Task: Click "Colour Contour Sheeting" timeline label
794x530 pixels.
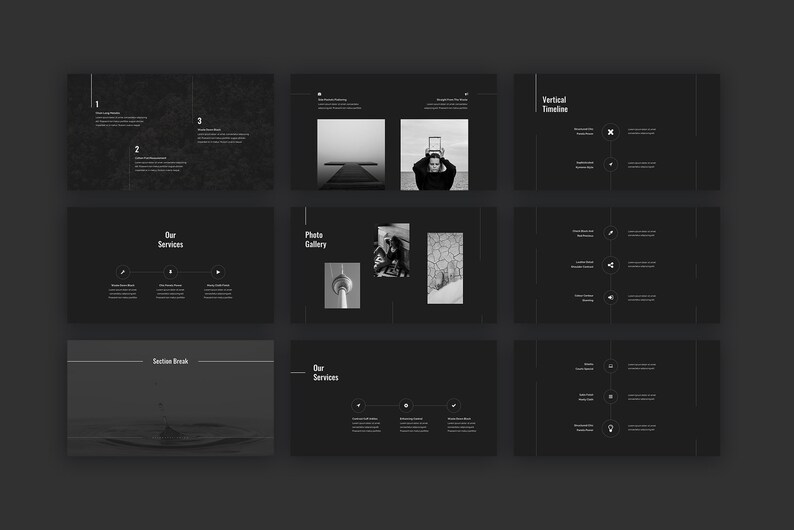Action: 583,298
